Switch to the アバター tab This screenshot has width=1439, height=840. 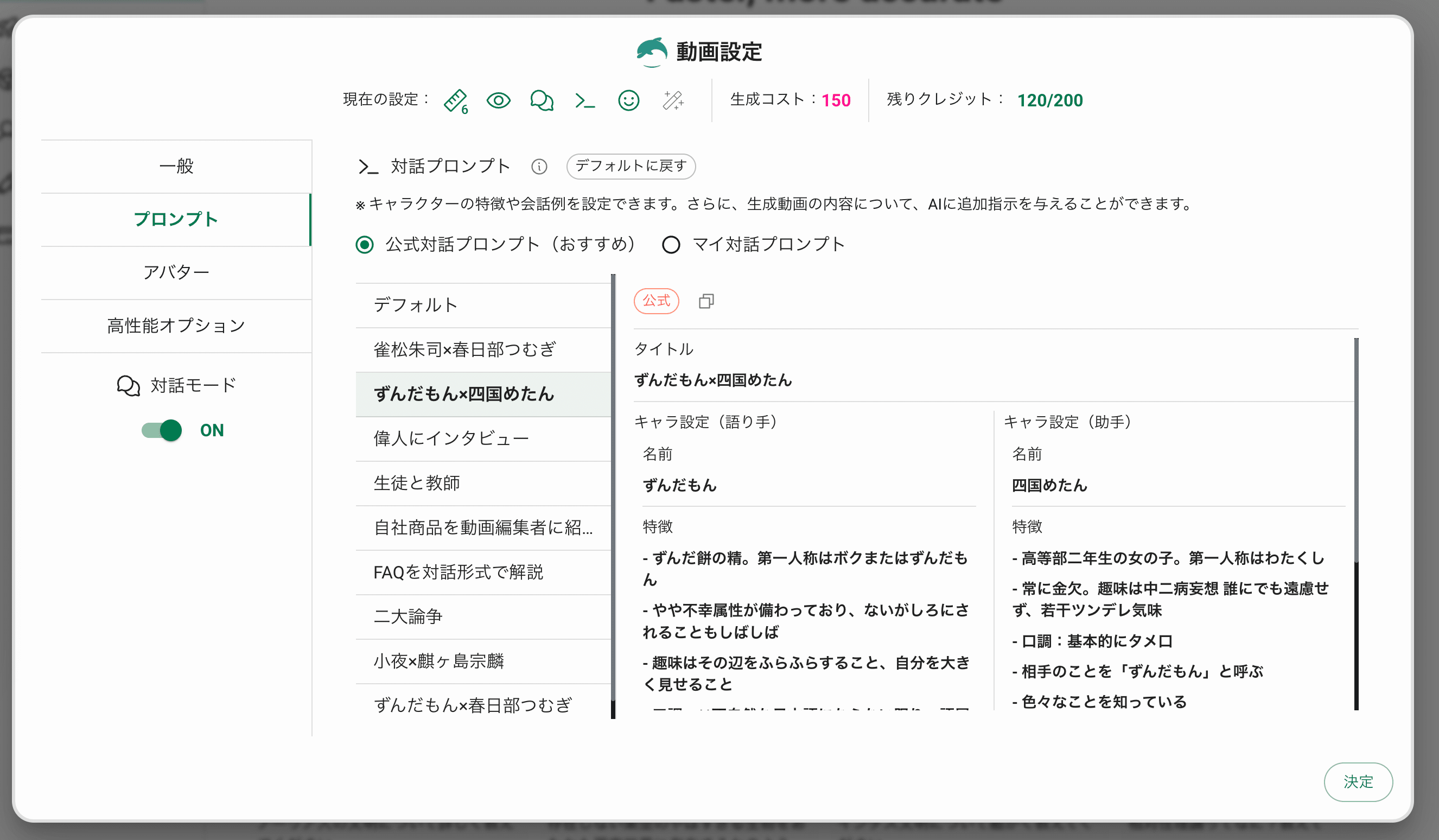pyautogui.click(x=176, y=272)
